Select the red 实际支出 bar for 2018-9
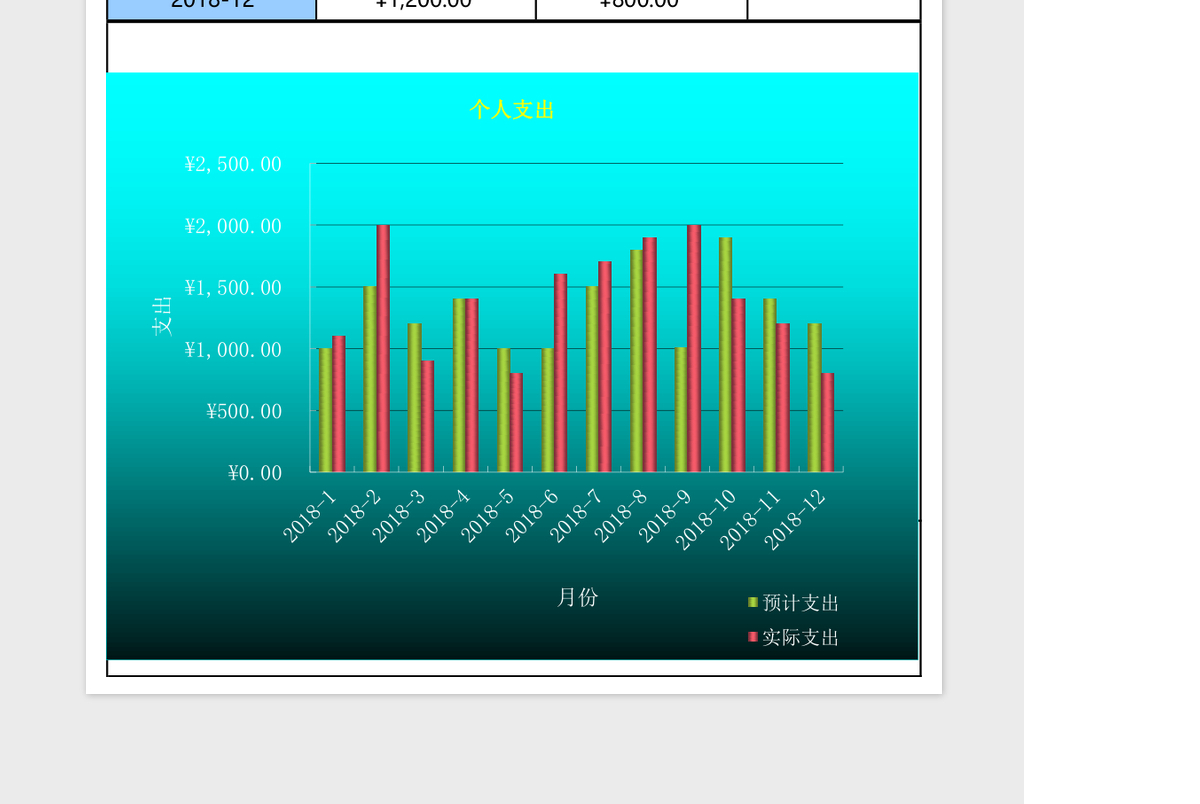This screenshot has width=1200, height=804. pos(694,348)
